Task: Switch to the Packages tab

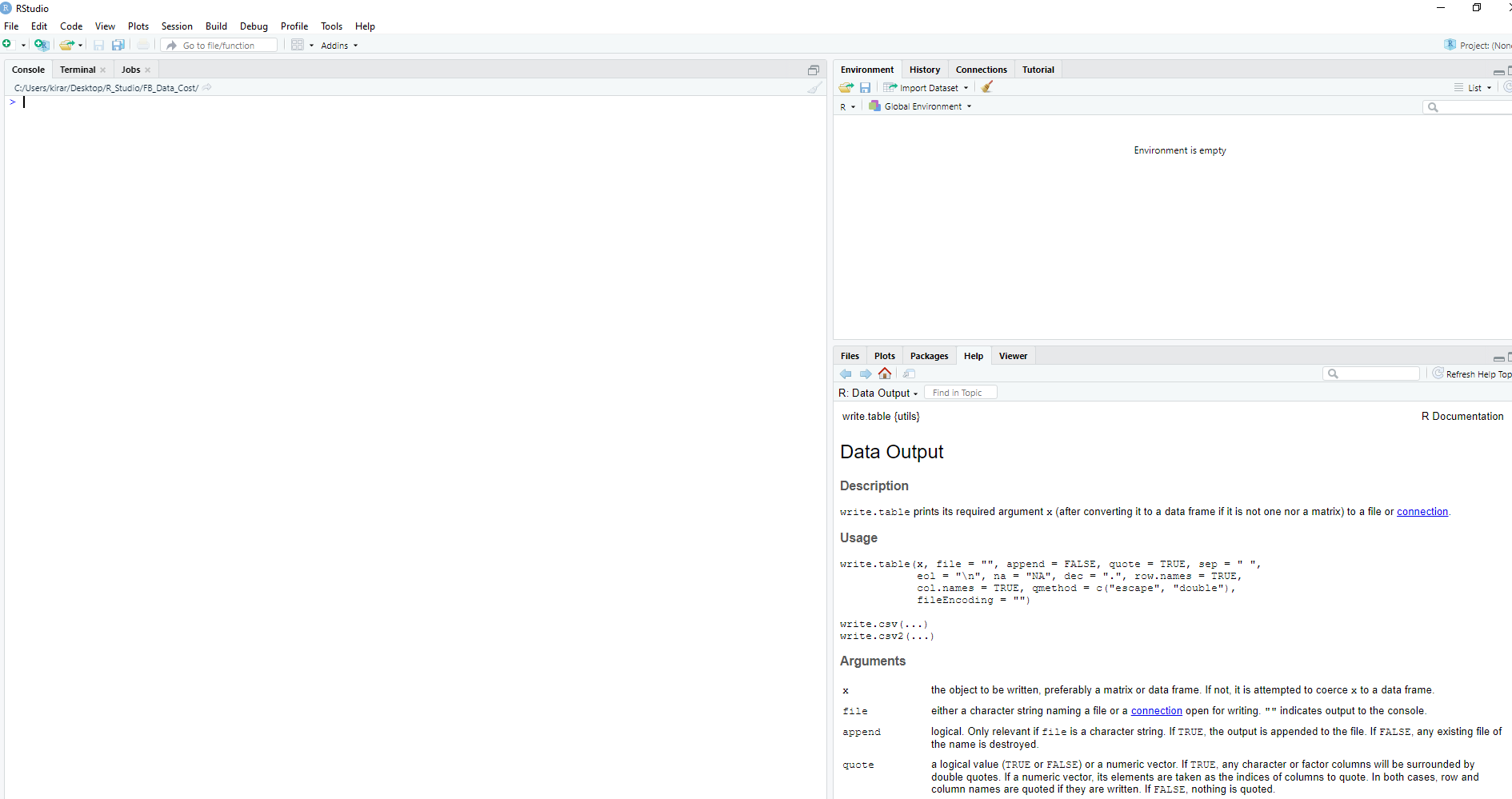Action: click(929, 356)
